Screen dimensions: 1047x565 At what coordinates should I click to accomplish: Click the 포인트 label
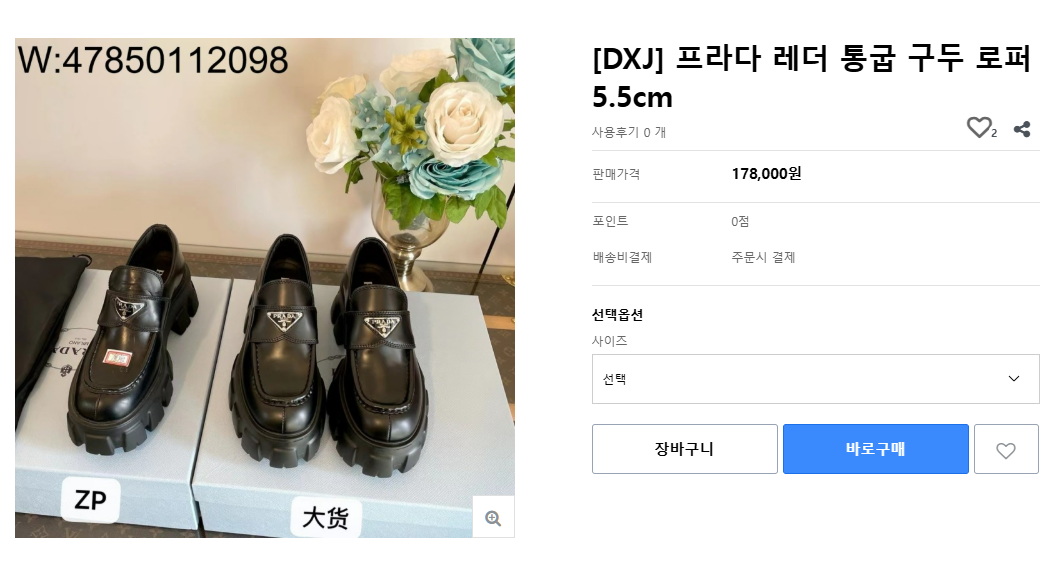click(x=610, y=221)
